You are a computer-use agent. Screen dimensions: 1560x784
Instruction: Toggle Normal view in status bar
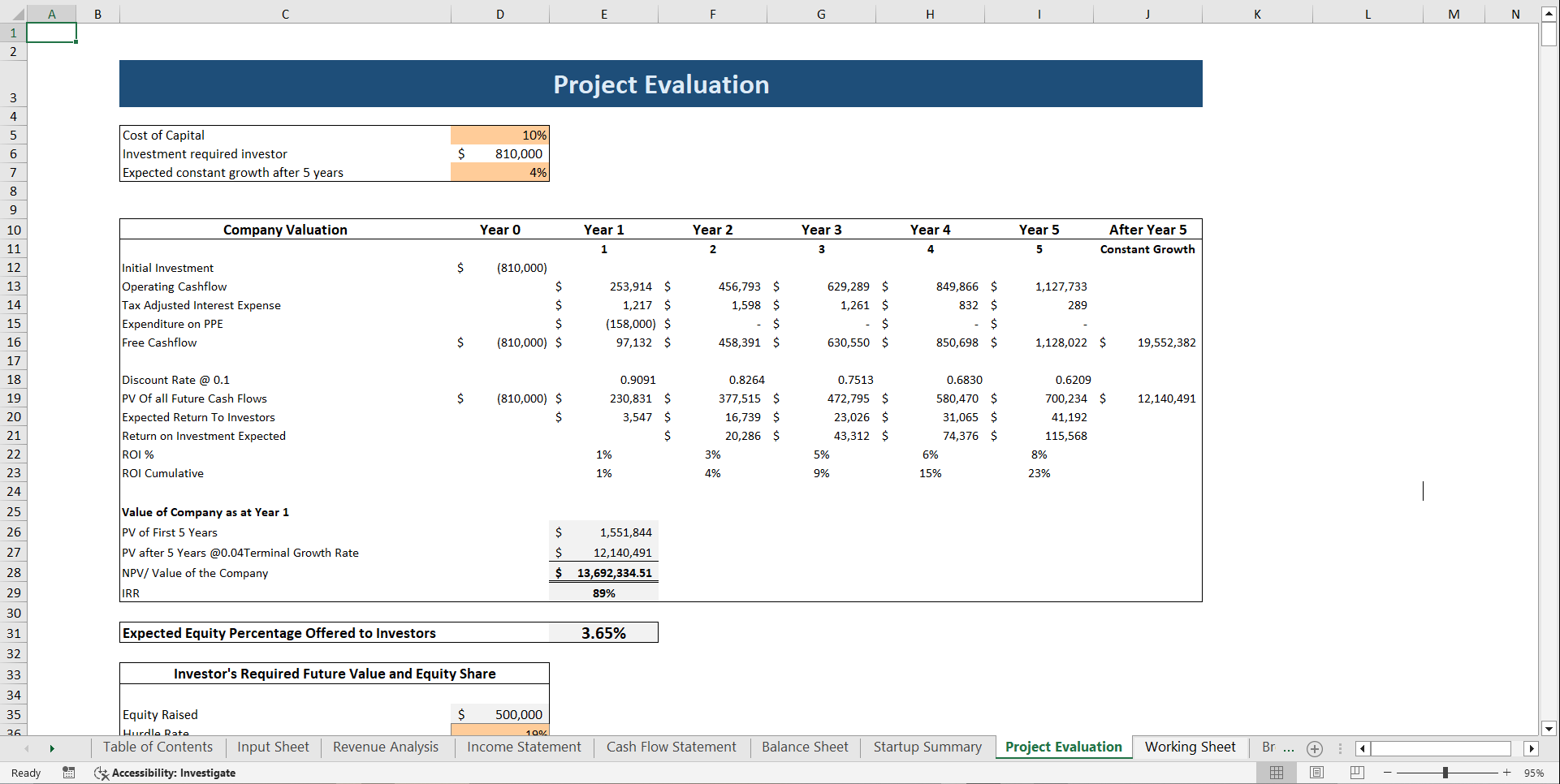coord(1277,773)
